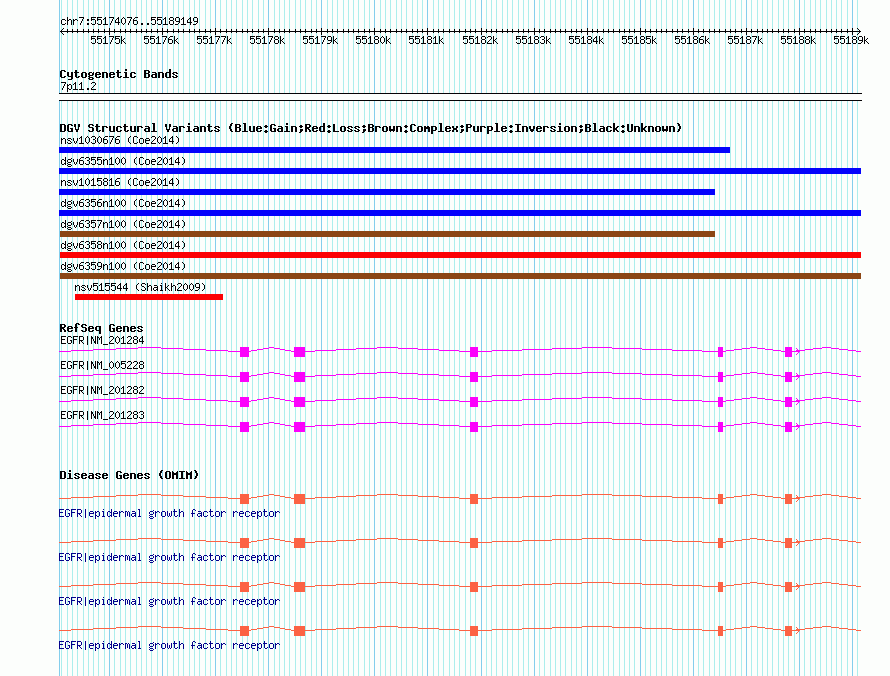Image resolution: width=890 pixels, height=676 pixels.
Task: Select the 55182k ruler label
Action: point(480,40)
